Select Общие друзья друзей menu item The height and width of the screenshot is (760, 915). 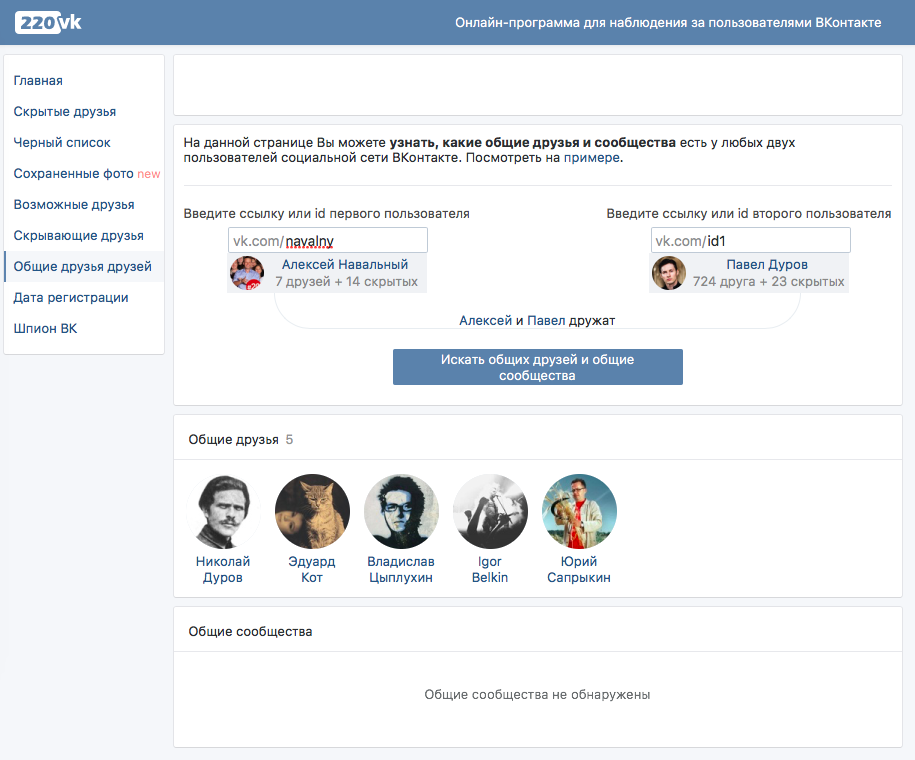click(83, 266)
